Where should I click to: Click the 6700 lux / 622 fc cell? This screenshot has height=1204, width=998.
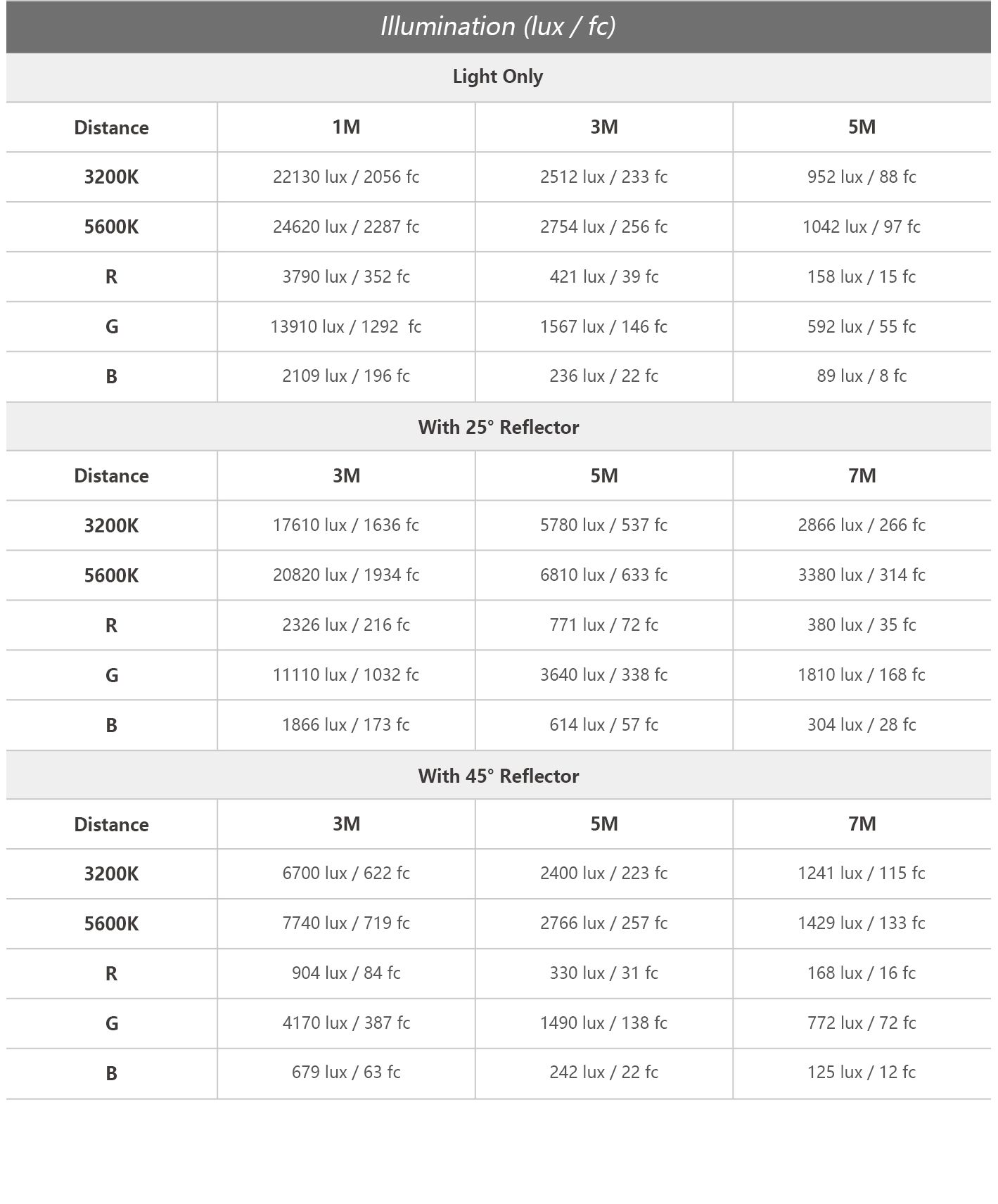coord(346,873)
